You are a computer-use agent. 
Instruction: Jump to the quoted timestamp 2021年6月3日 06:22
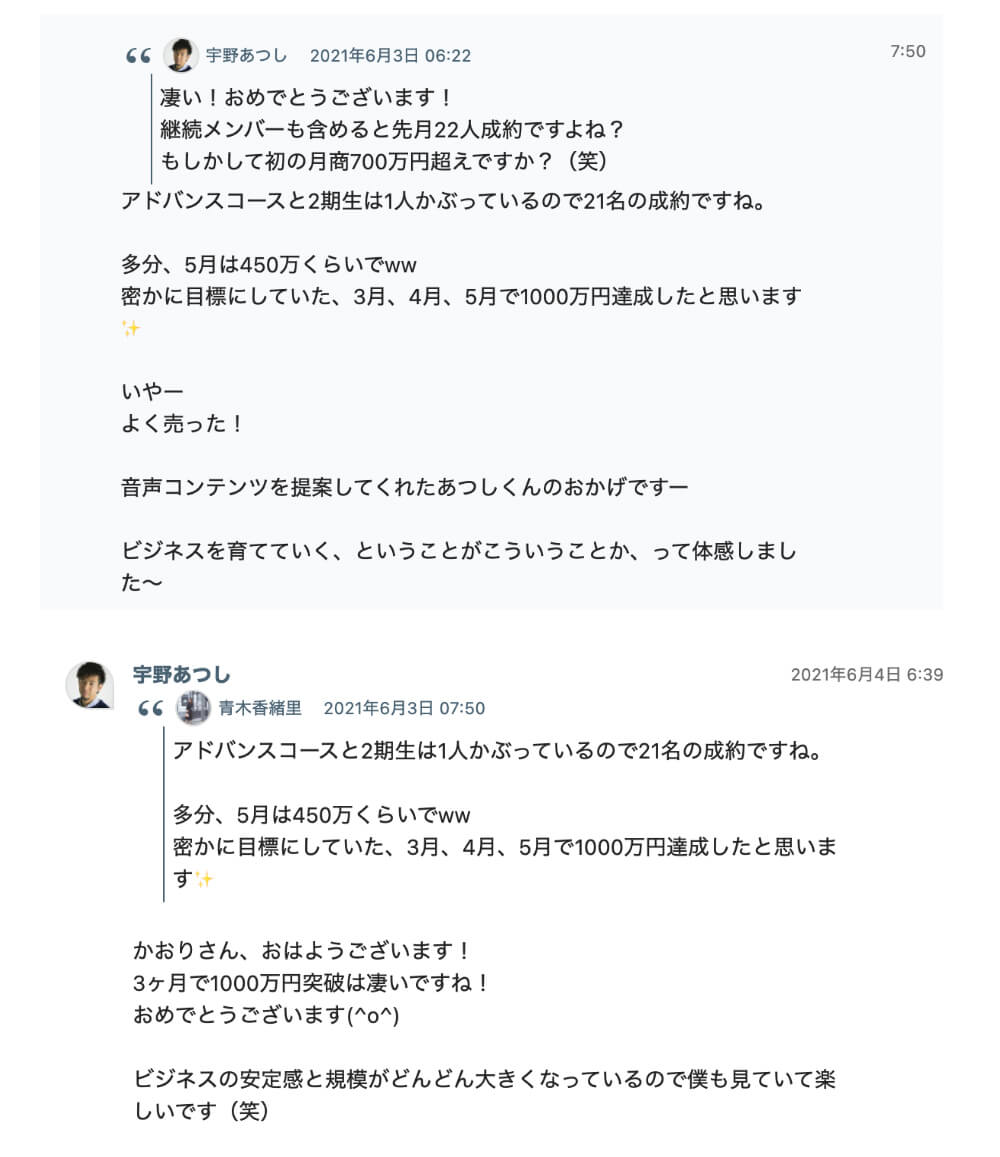pyautogui.click(x=390, y=56)
